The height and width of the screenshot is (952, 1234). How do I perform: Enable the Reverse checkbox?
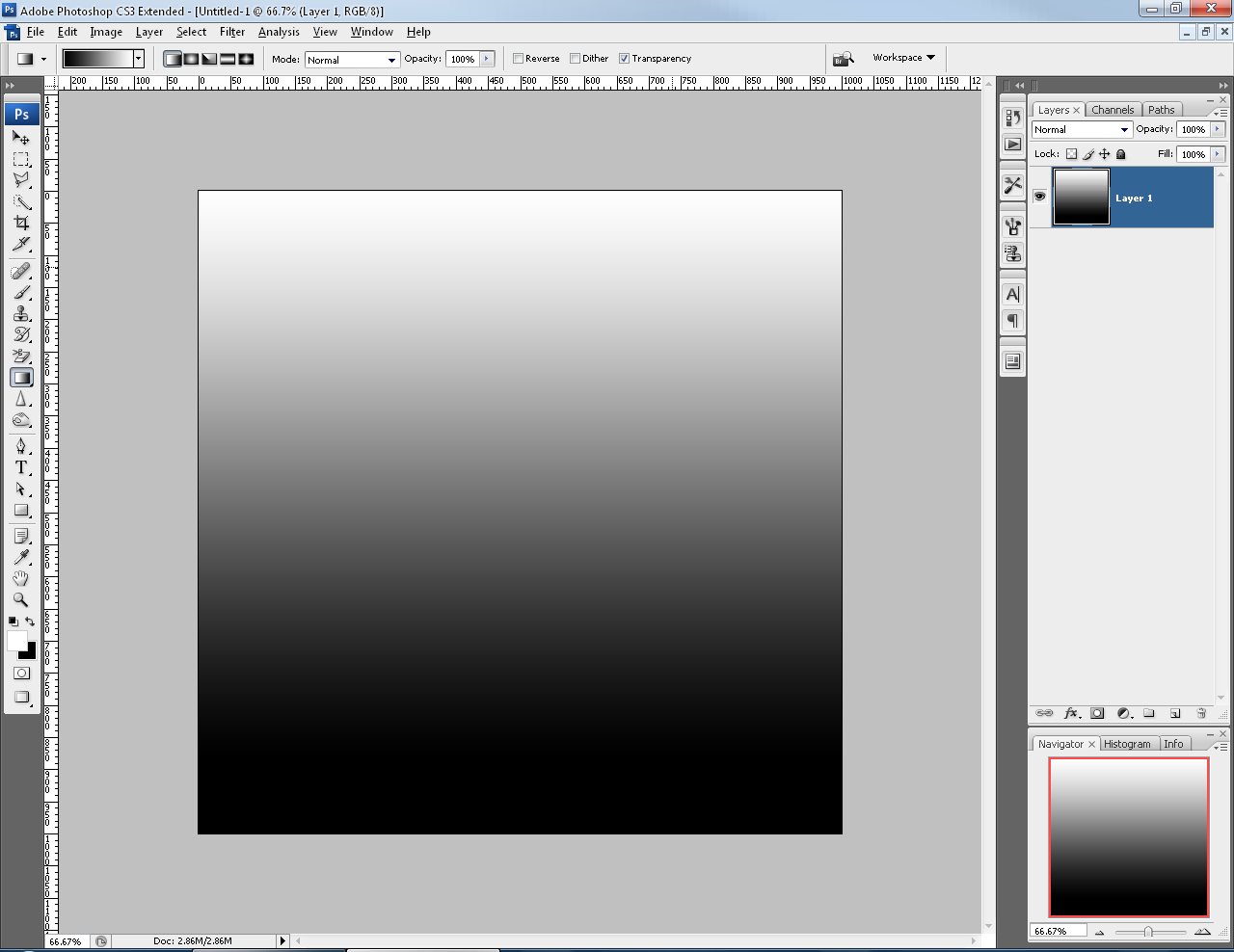coord(519,59)
